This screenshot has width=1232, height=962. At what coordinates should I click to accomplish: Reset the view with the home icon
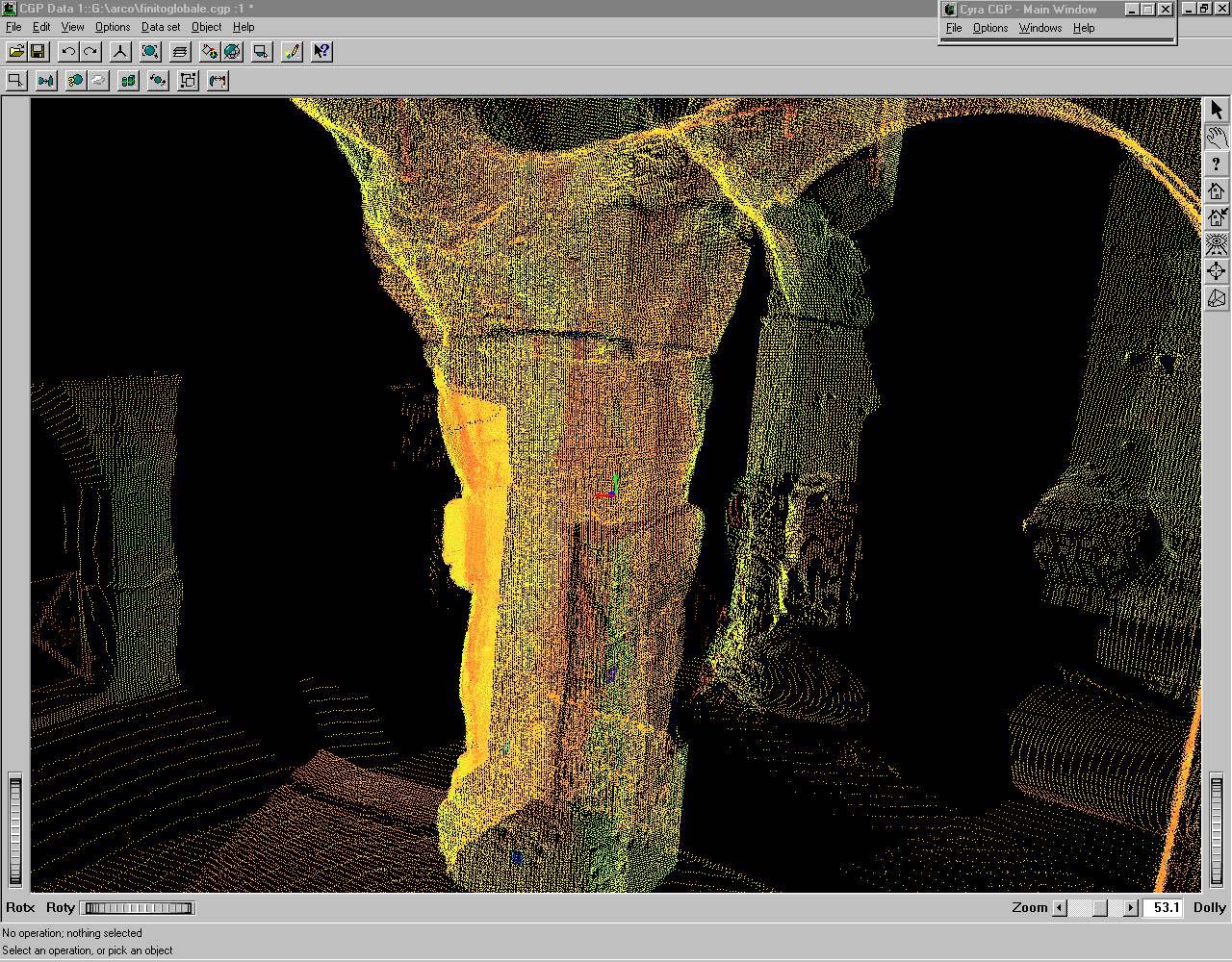1217,191
